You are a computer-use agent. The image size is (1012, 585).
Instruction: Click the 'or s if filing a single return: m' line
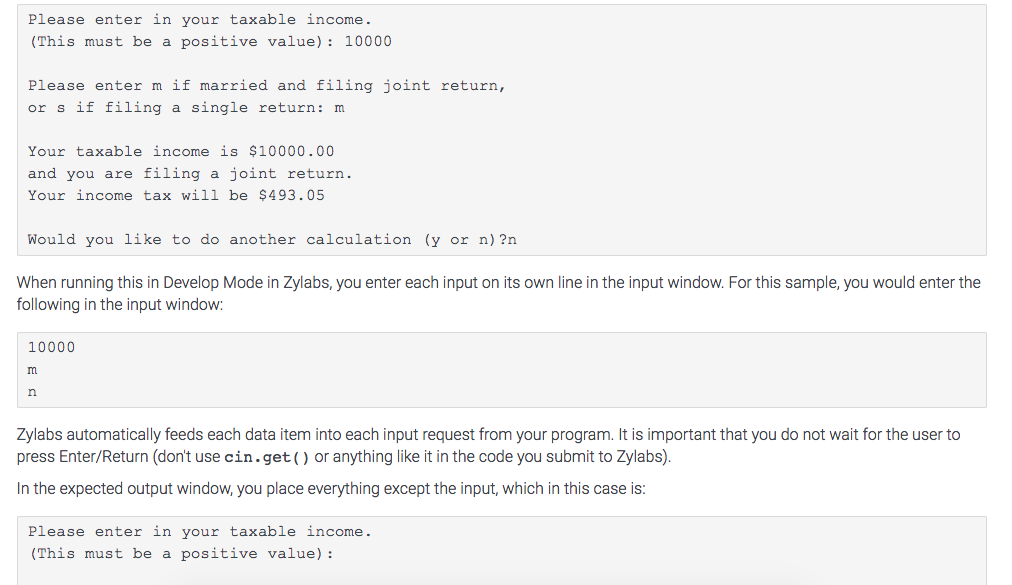pos(186,108)
